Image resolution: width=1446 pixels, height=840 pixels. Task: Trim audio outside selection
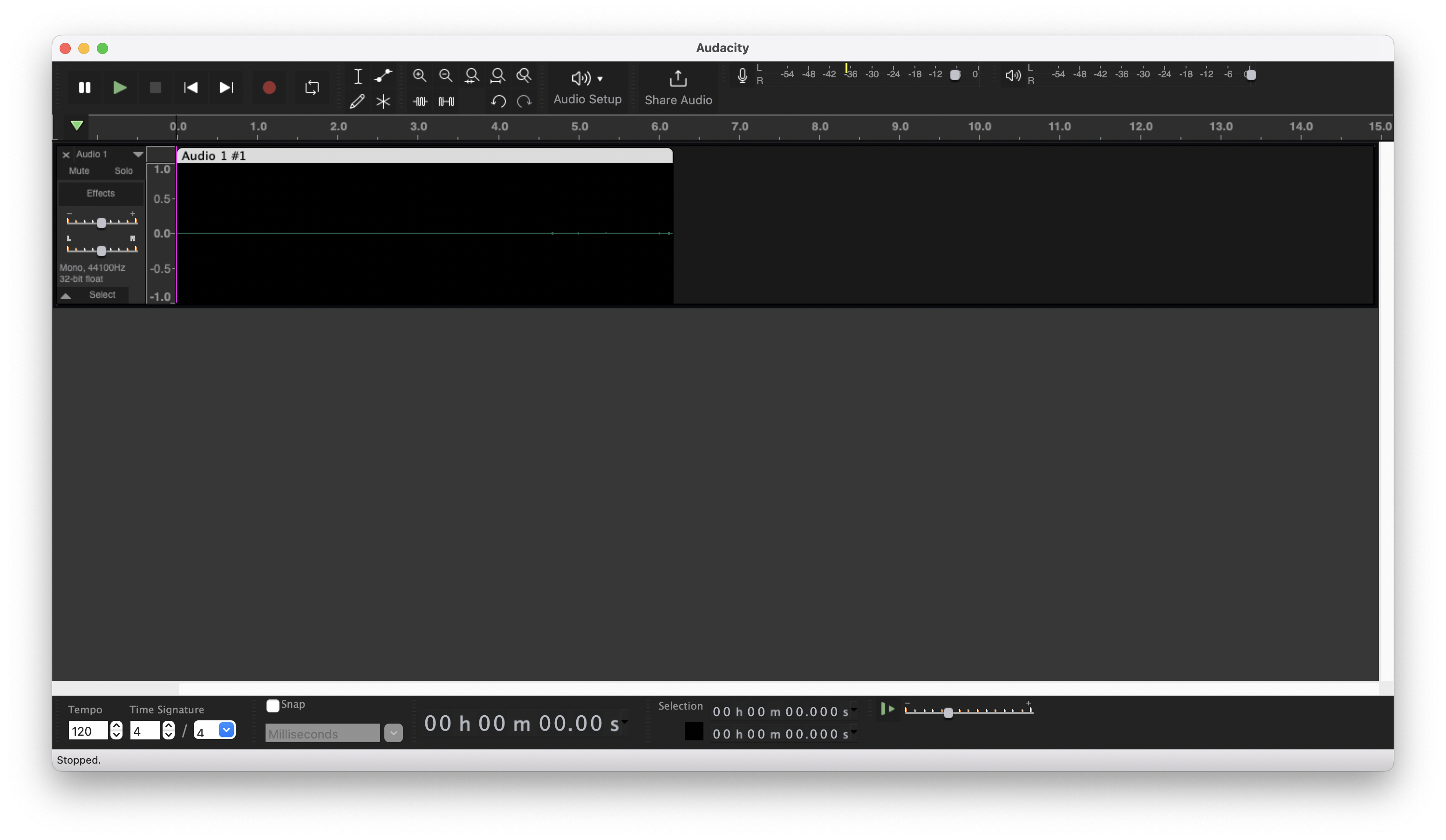coord(419,101)
